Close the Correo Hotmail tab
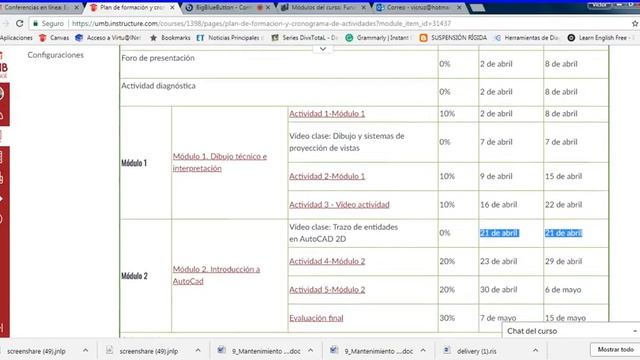640x360 pixels. (x=459, y=7)
